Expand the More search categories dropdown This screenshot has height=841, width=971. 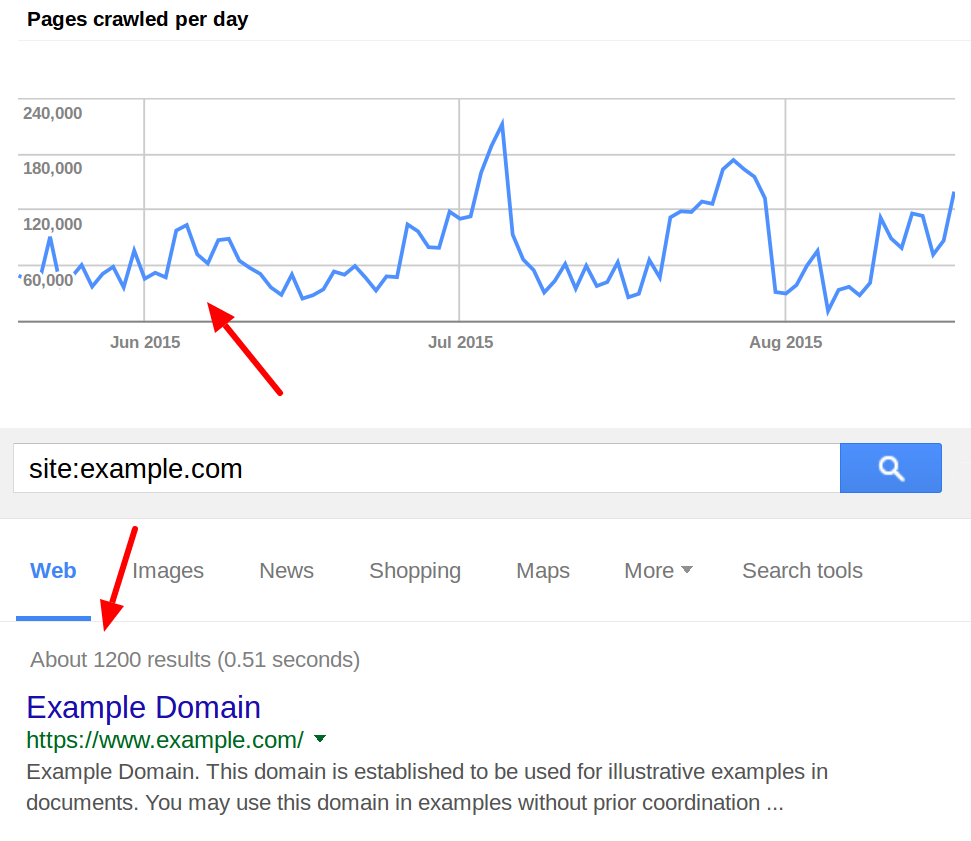coord(658,571)
